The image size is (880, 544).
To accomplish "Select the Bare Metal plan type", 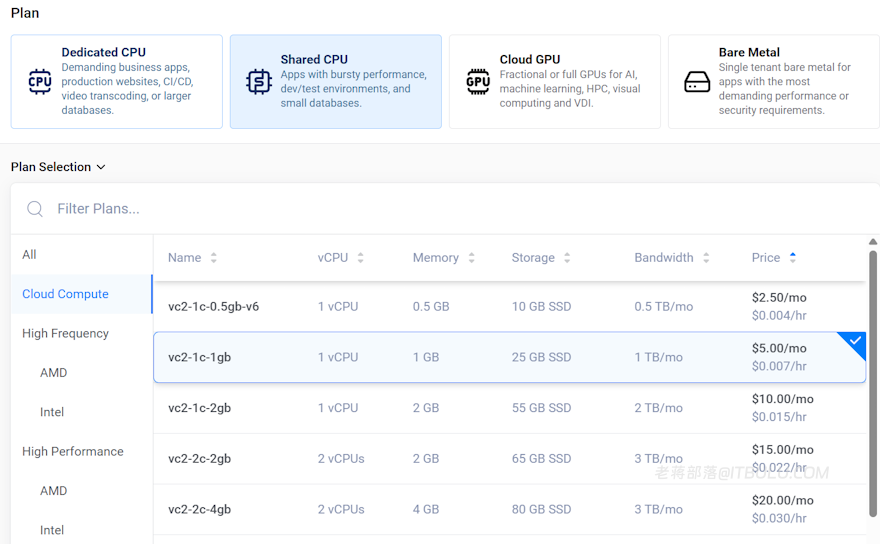I will pyautogui.click(x=774, y=81).
